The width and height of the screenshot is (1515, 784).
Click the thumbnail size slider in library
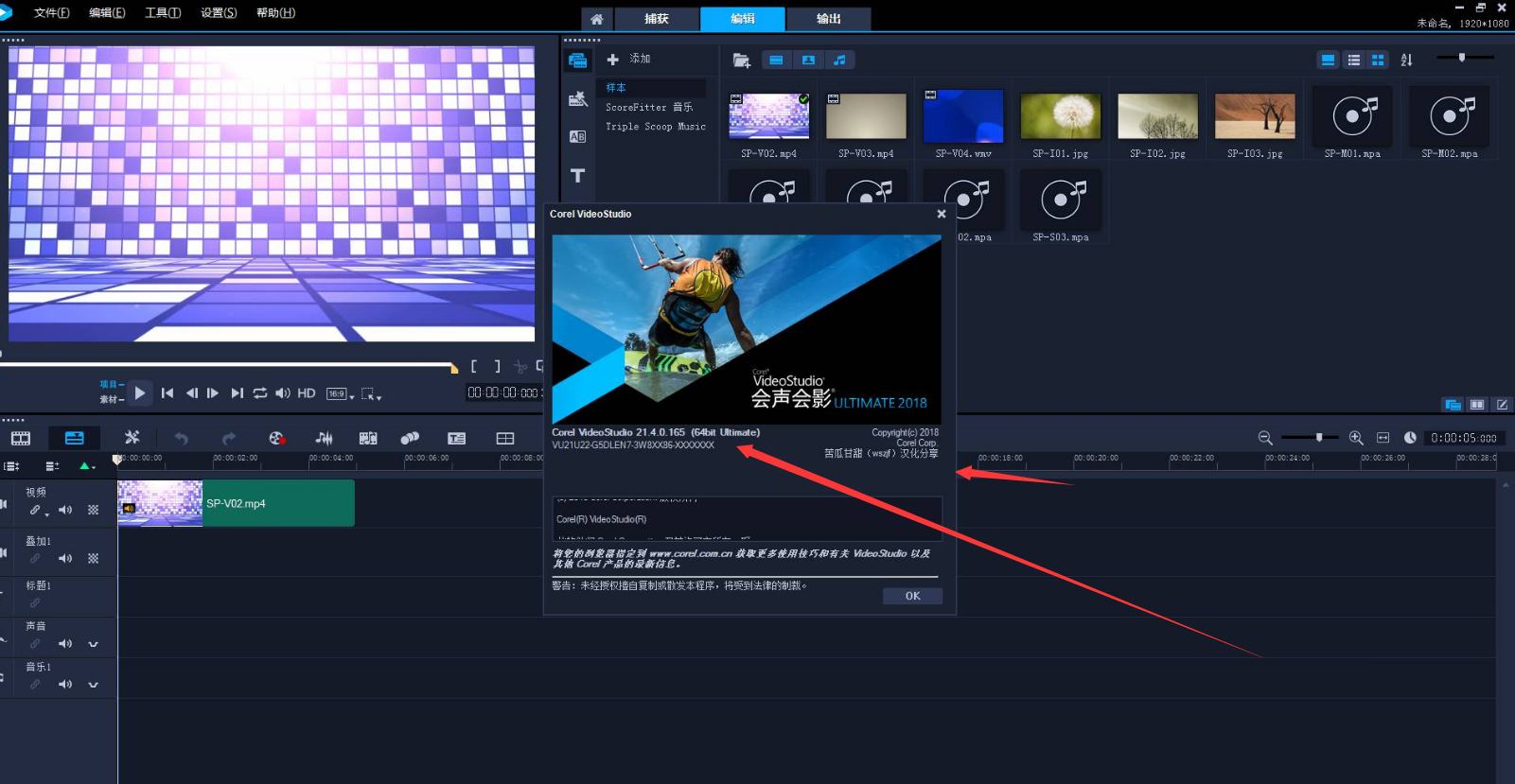tap(1464, 58)
